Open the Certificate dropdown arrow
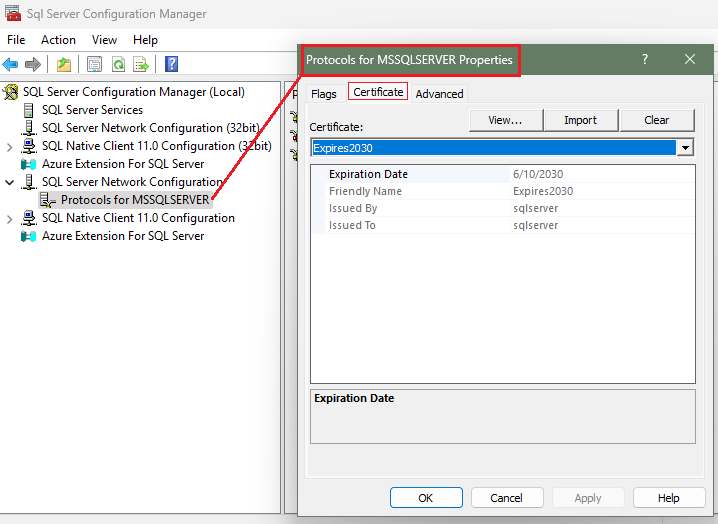718x524 pixels. pyautogui.click(x=685, y=148)
